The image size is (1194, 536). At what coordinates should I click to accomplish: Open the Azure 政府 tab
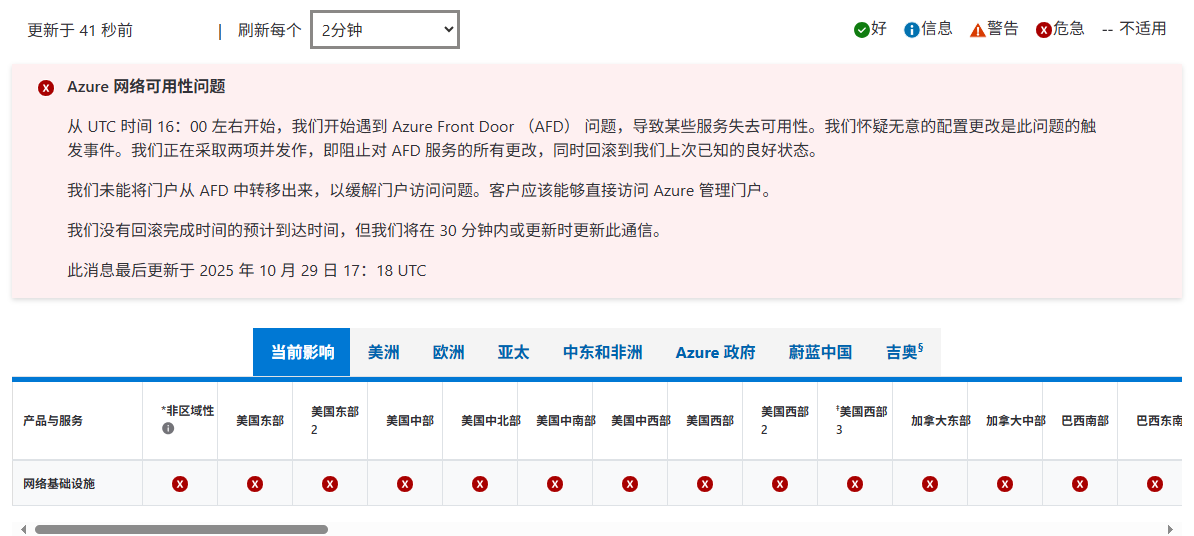click(x=715, y=352)
